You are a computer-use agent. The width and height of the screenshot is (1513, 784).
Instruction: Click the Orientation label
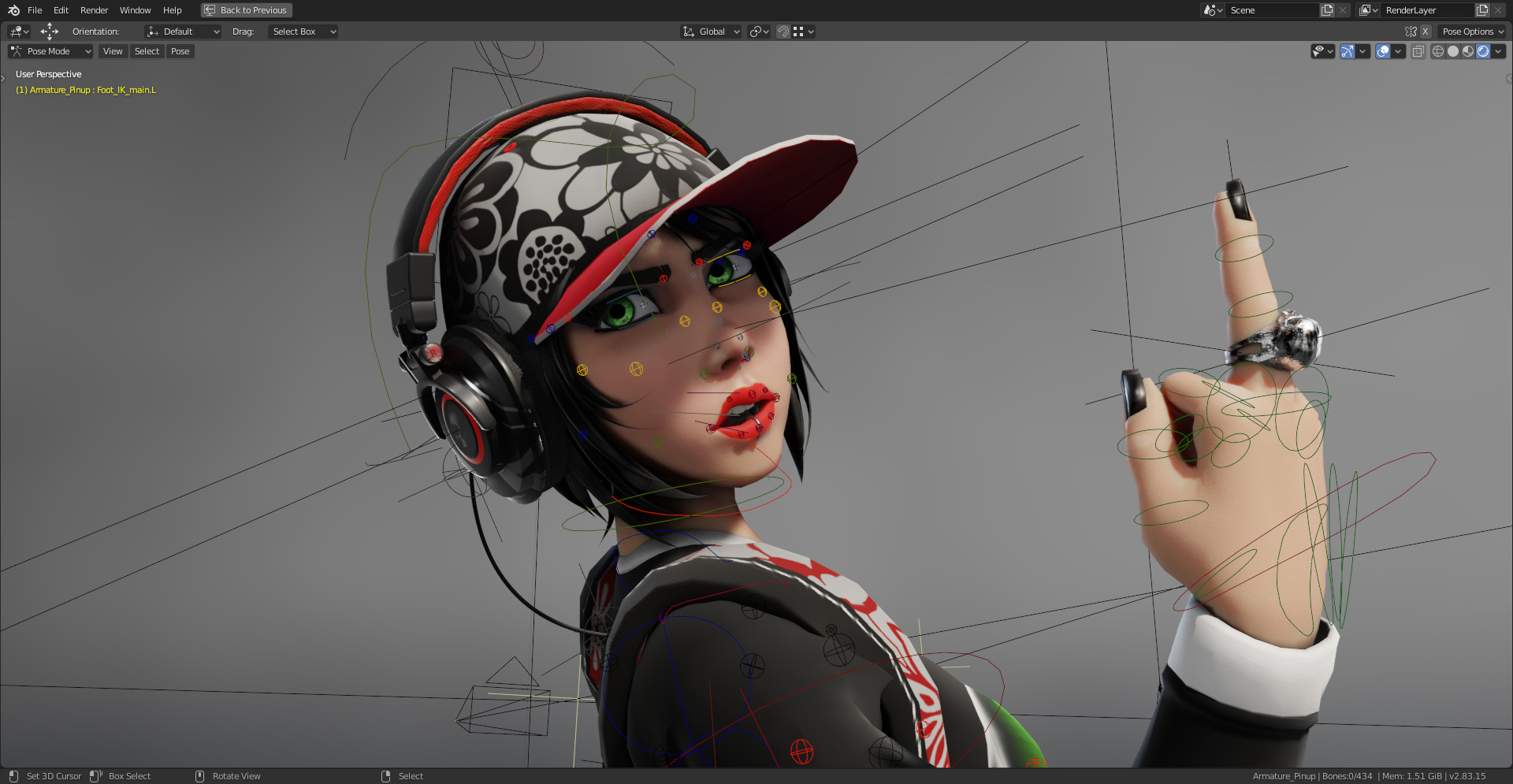(95, 32)
